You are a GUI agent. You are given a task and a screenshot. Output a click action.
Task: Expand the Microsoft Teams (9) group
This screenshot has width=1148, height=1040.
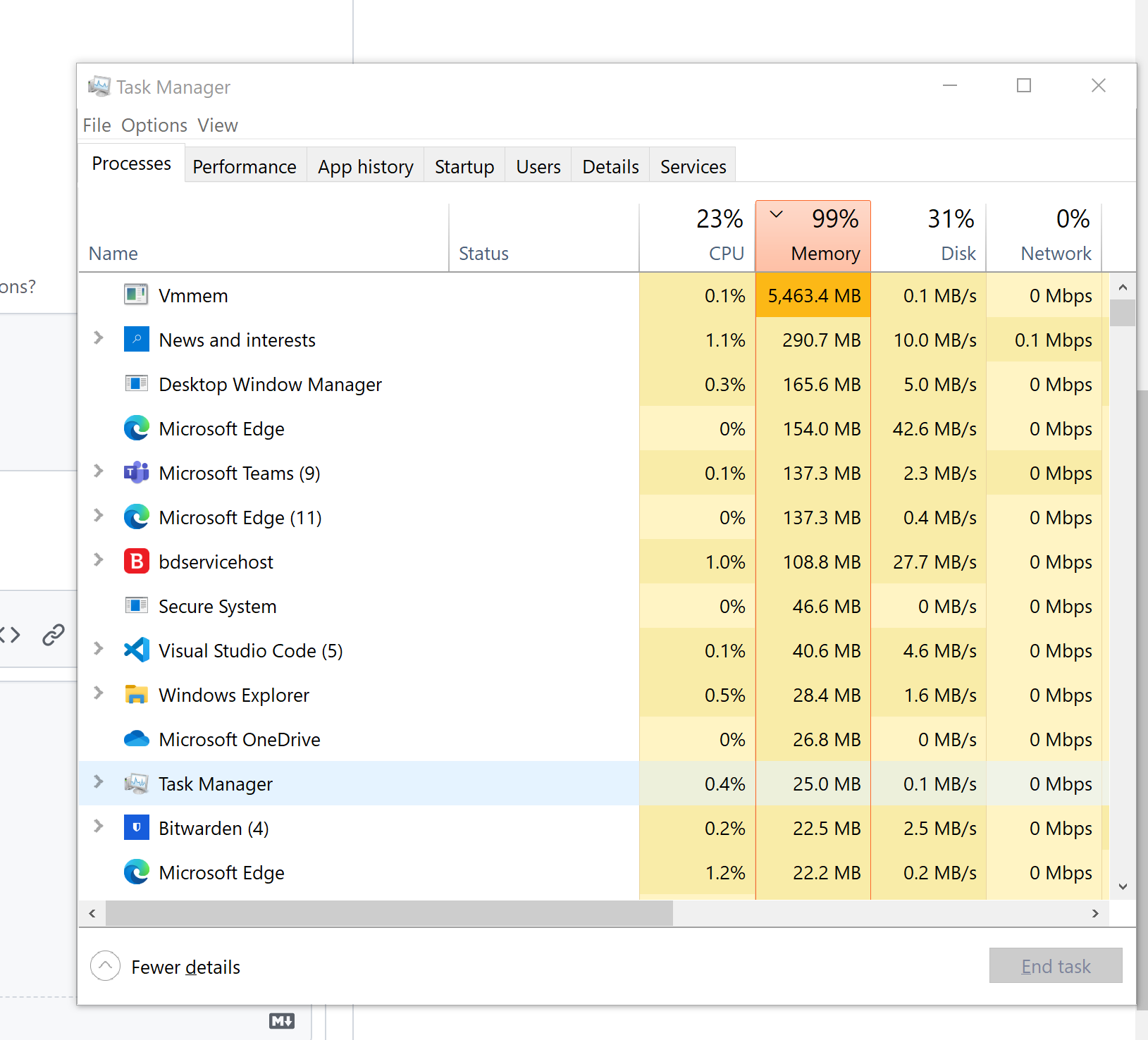[99, 471]
